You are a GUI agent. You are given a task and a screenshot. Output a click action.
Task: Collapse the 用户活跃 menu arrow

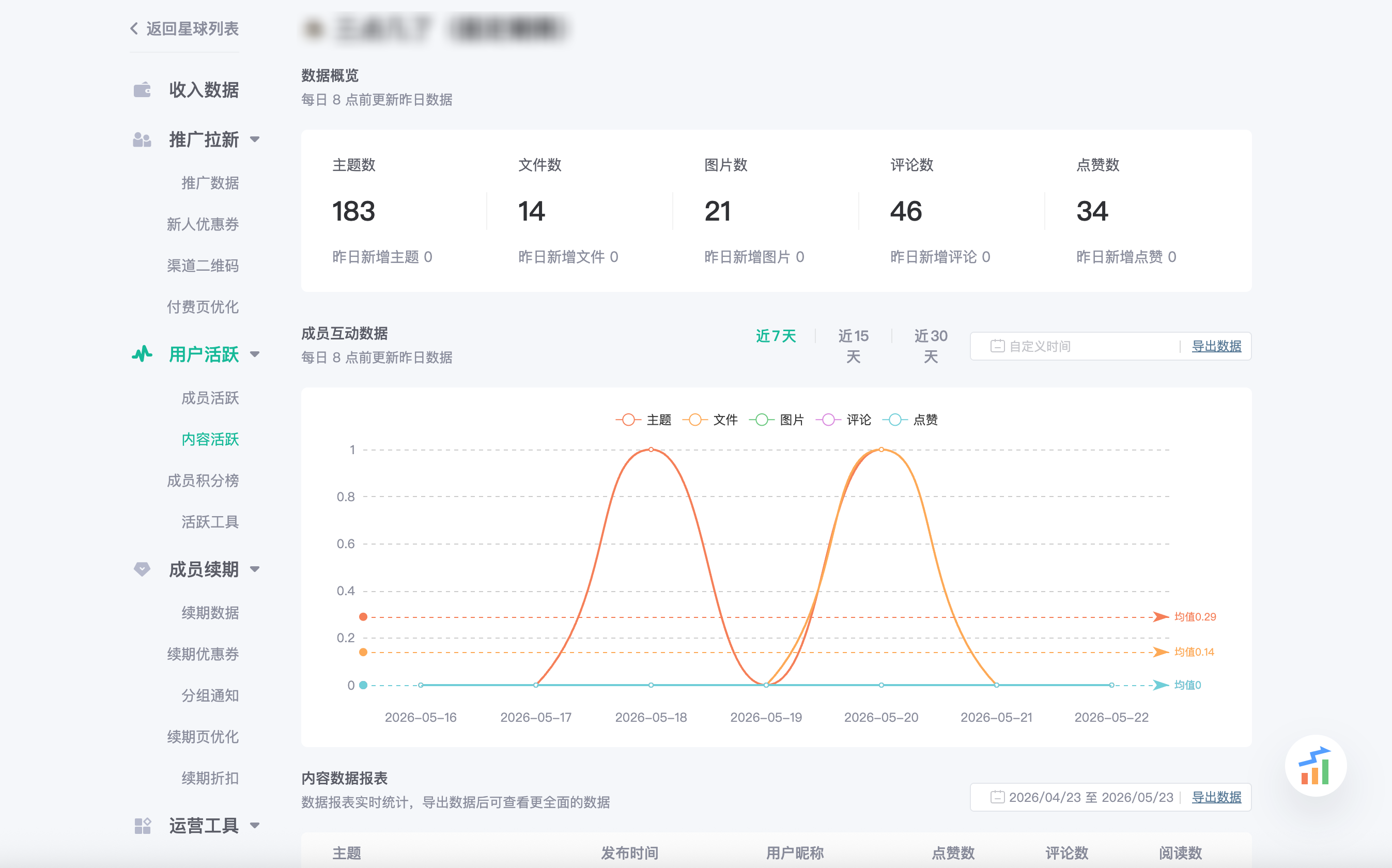click(255, 354)
